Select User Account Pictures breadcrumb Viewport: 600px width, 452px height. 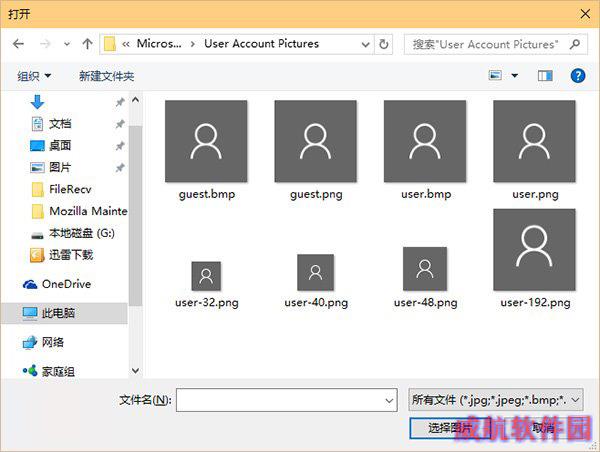click(261, 44)
